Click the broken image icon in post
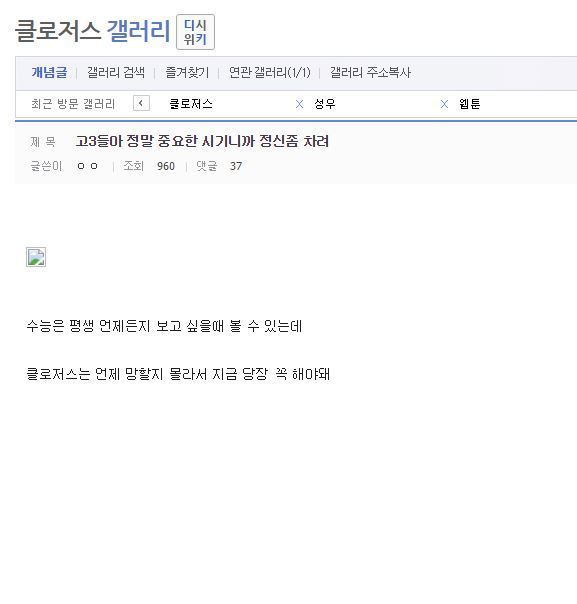The width and height of the screenshot is (577, 604). (36, 257)
